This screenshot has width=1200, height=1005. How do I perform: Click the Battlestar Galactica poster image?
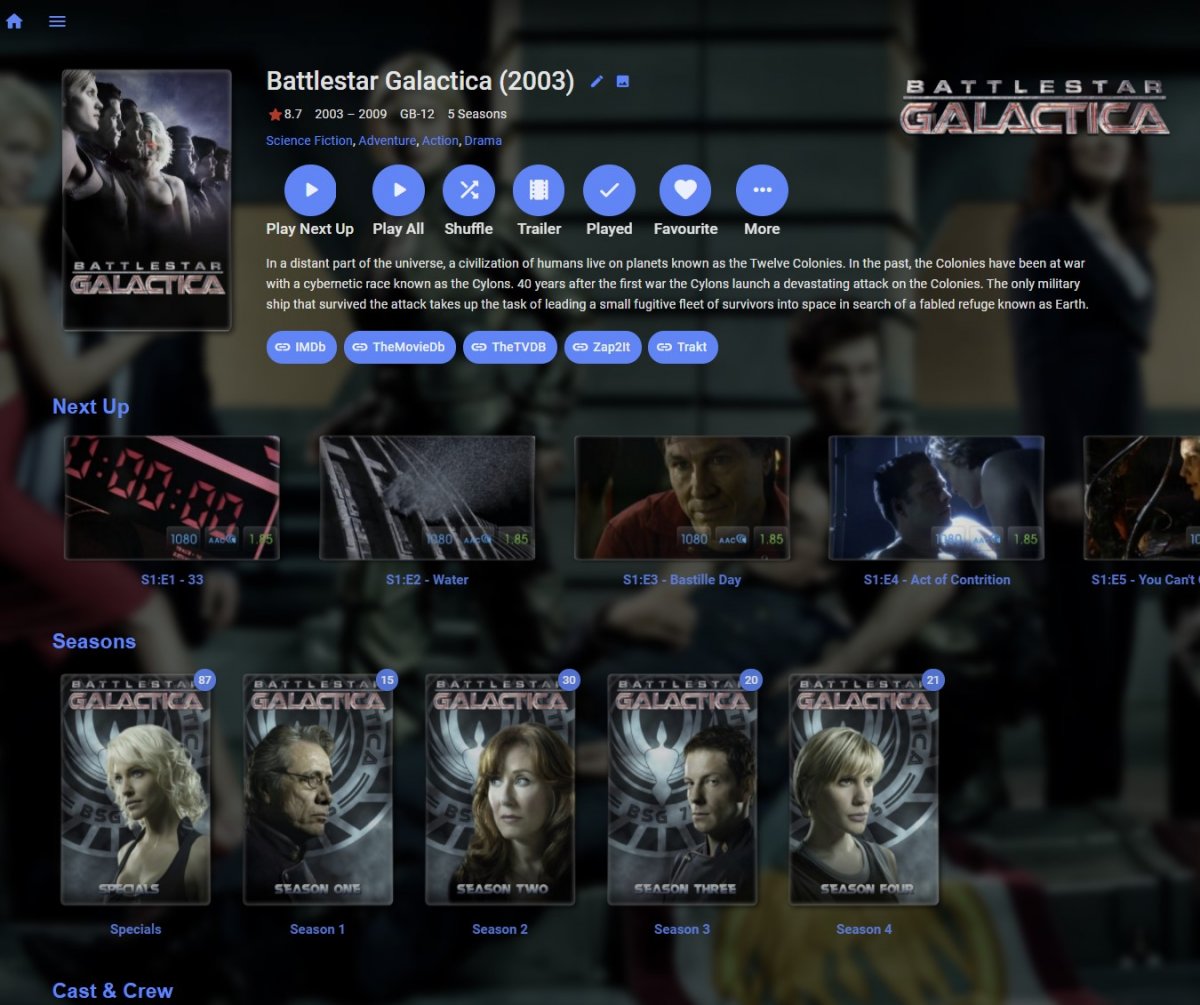pos(147,199)
